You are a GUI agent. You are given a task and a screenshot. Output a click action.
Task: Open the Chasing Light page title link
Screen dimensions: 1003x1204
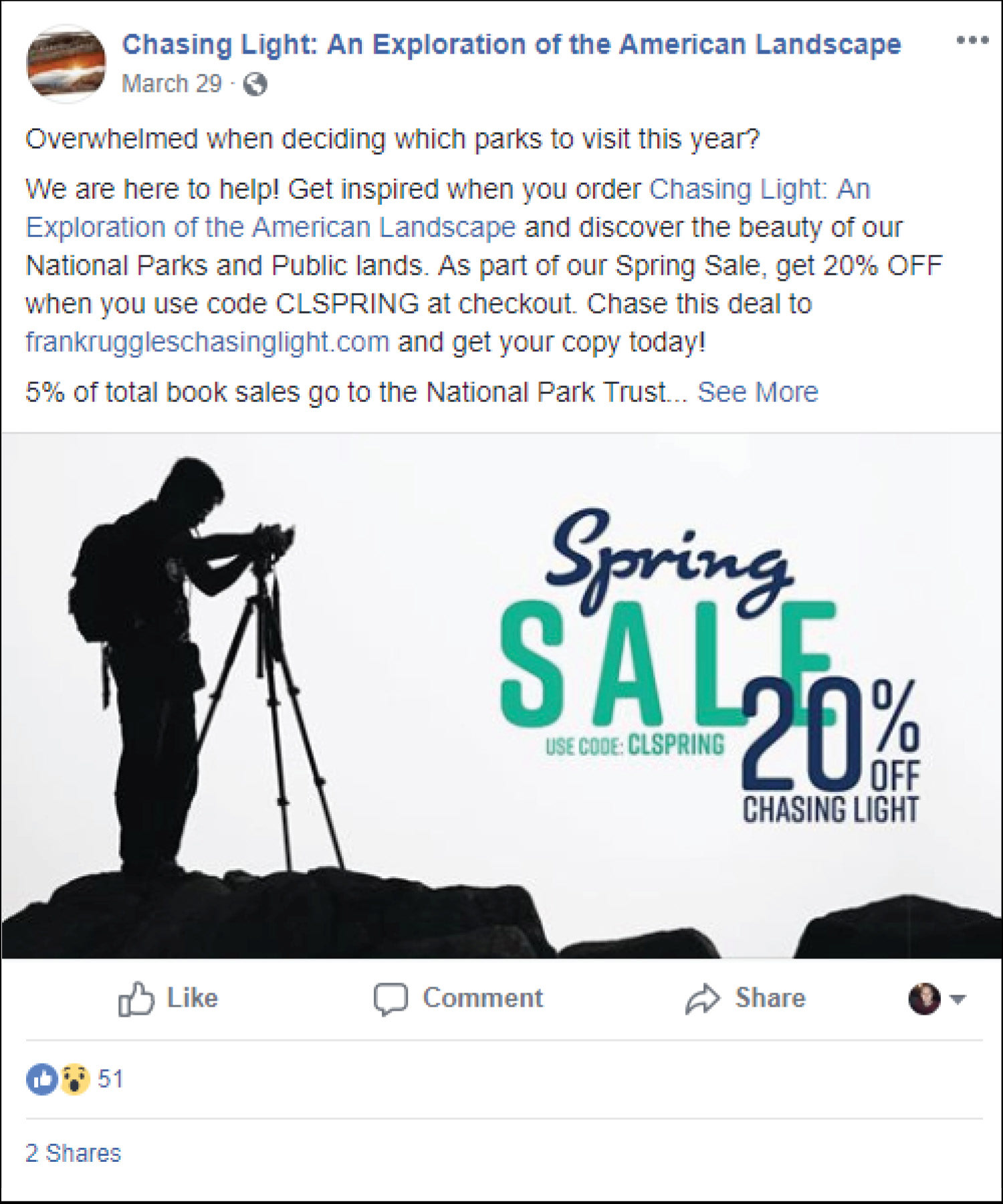[512, 44]
